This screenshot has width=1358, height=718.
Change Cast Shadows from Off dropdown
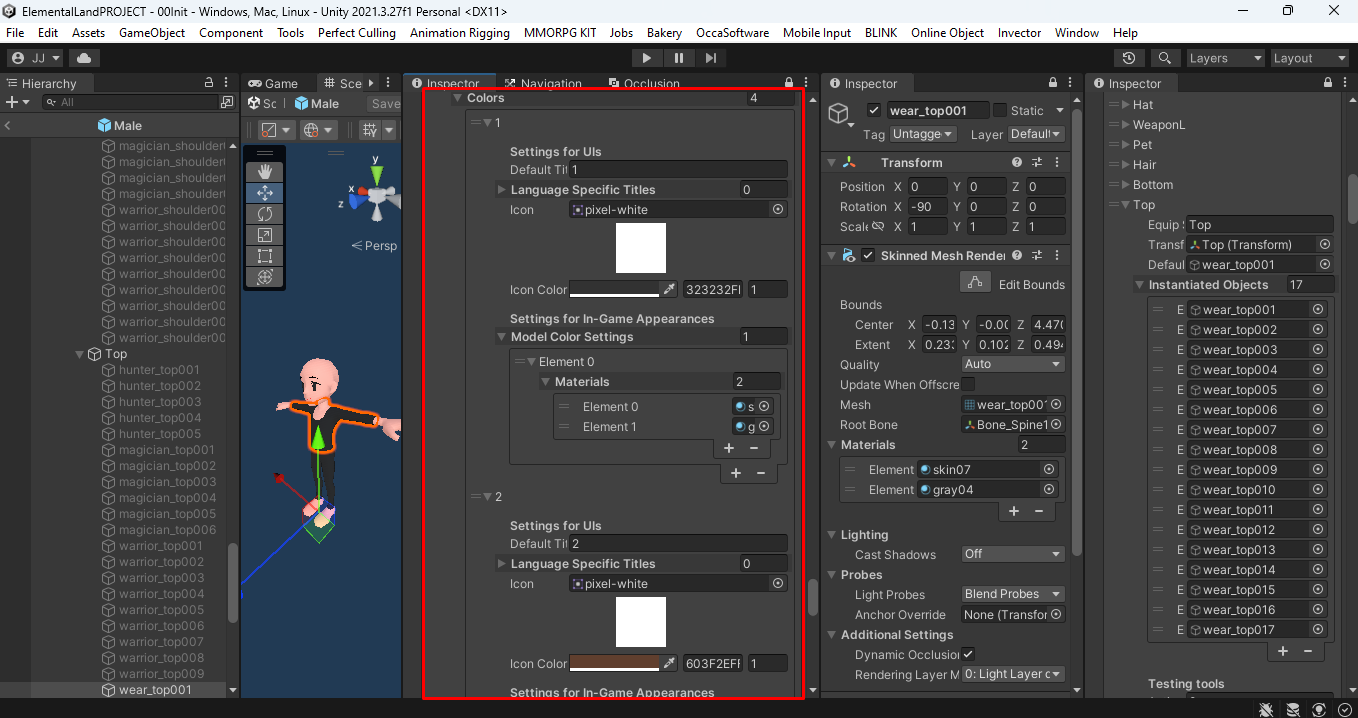1012,554
